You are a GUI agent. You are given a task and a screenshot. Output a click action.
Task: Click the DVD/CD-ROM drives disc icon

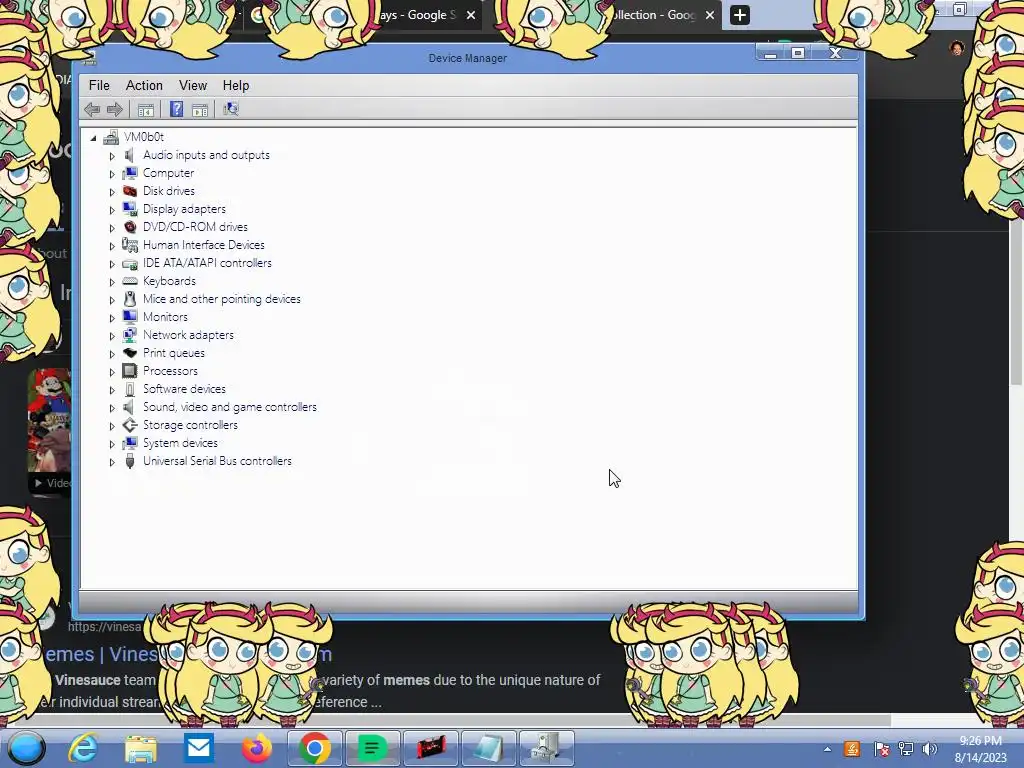130,227
